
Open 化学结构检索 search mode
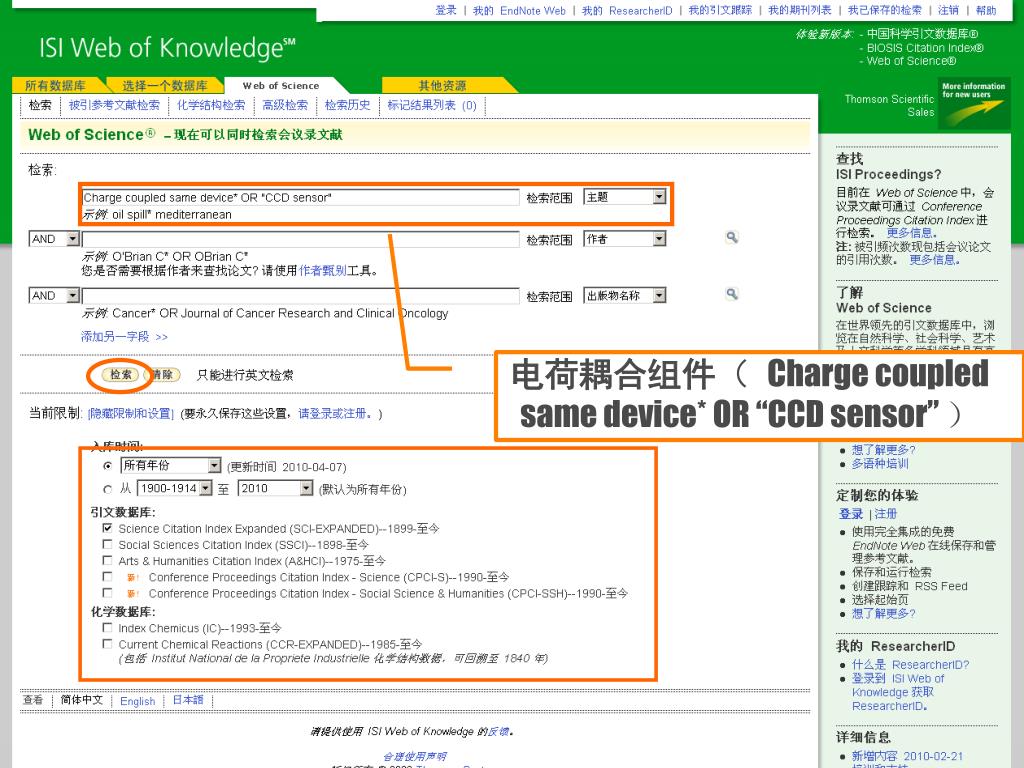(x=211, y=105)
